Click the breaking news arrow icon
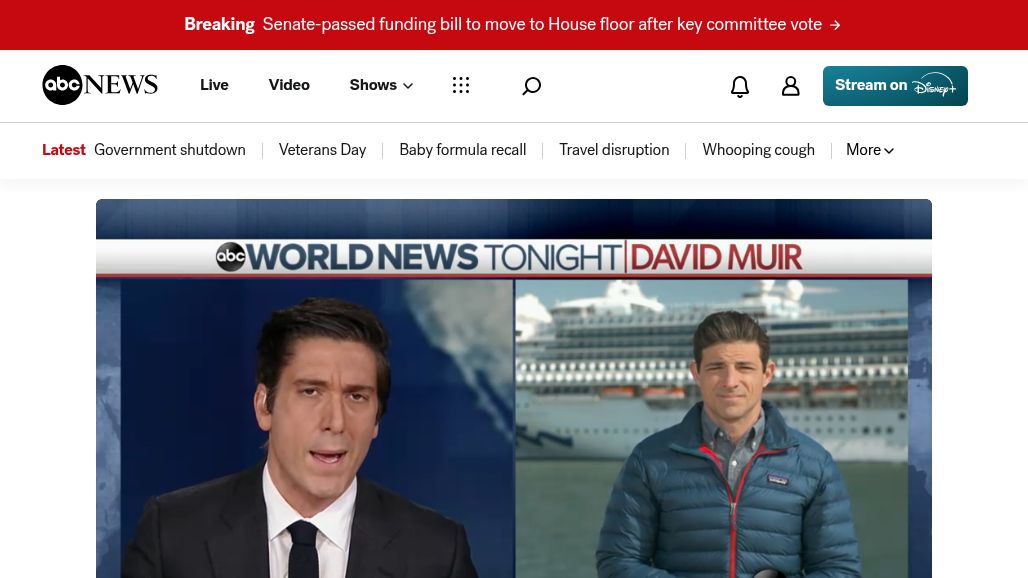 point(835,25)
